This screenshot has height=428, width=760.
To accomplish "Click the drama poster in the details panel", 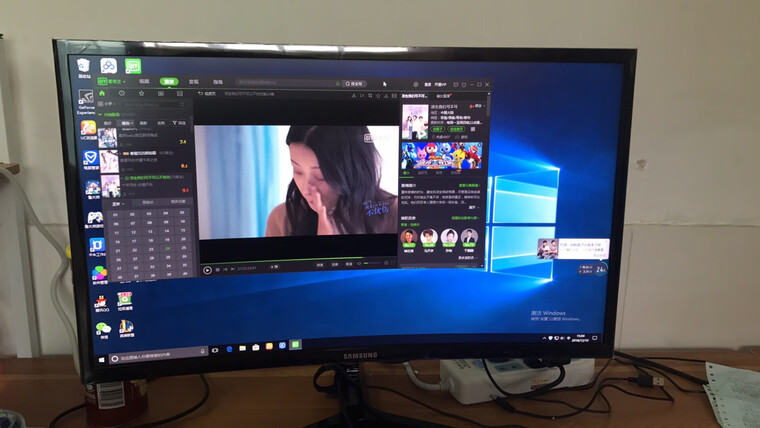I will pos(415,122).
